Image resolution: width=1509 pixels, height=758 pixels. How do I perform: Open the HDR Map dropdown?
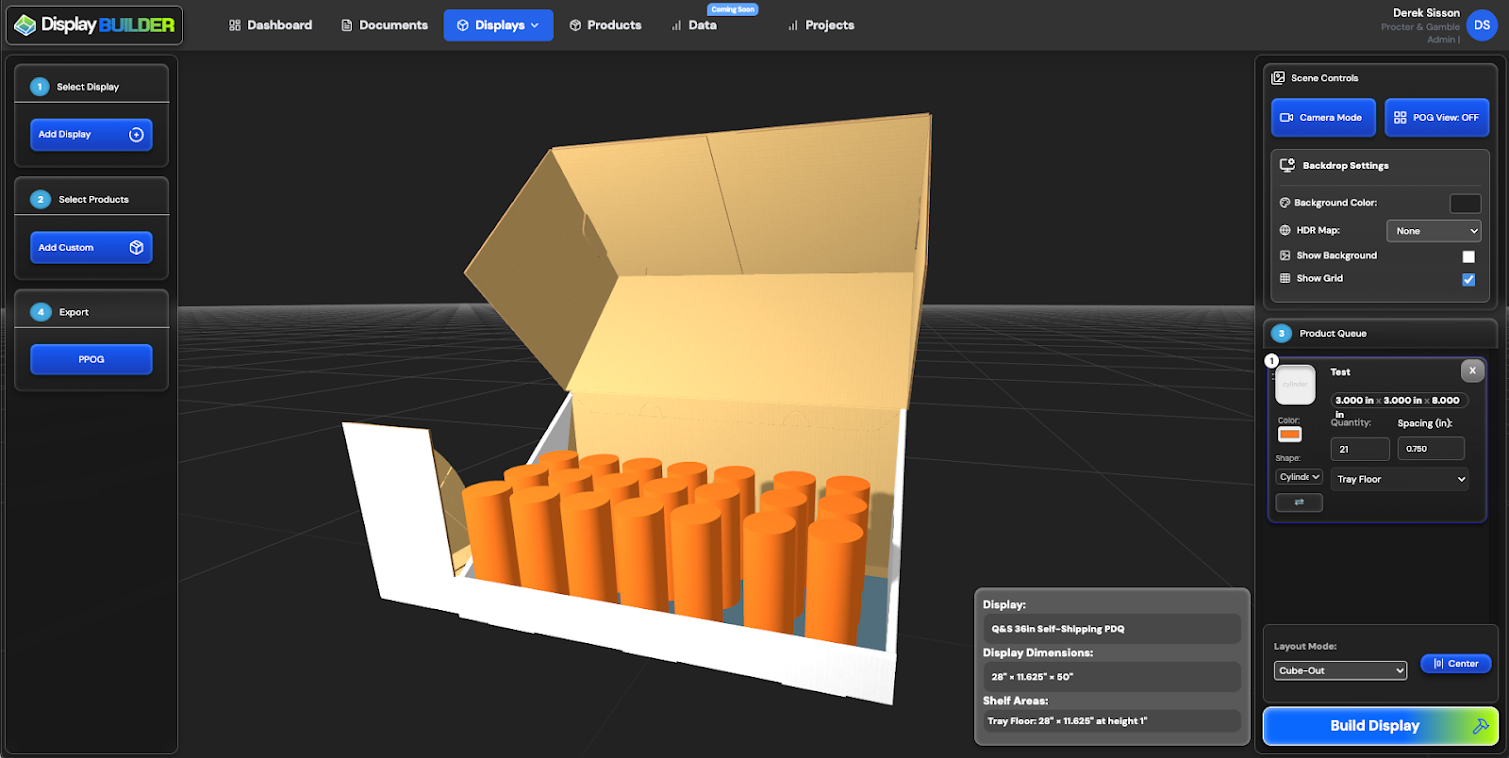[1433, 231]
